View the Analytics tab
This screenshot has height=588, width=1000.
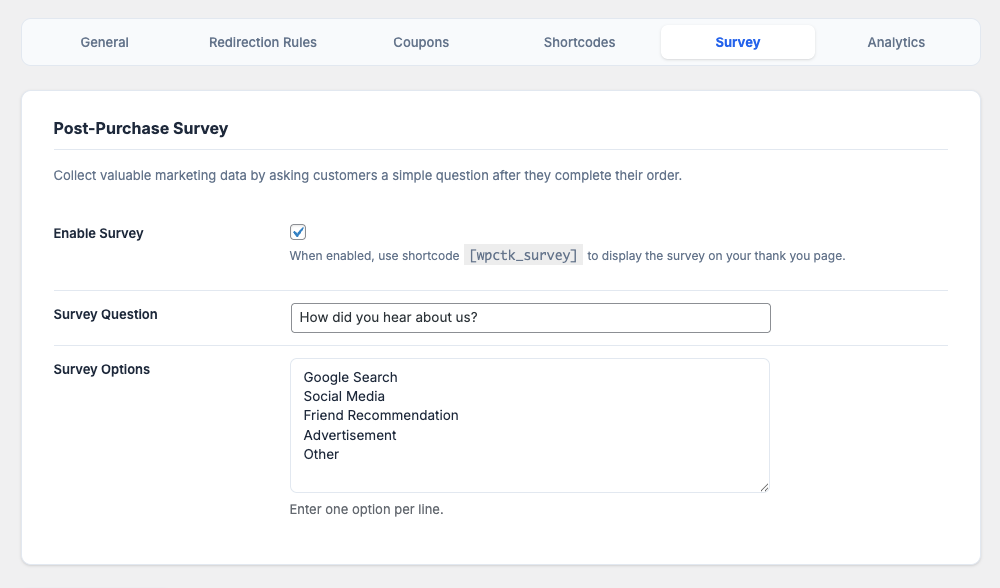pos(896,42)
